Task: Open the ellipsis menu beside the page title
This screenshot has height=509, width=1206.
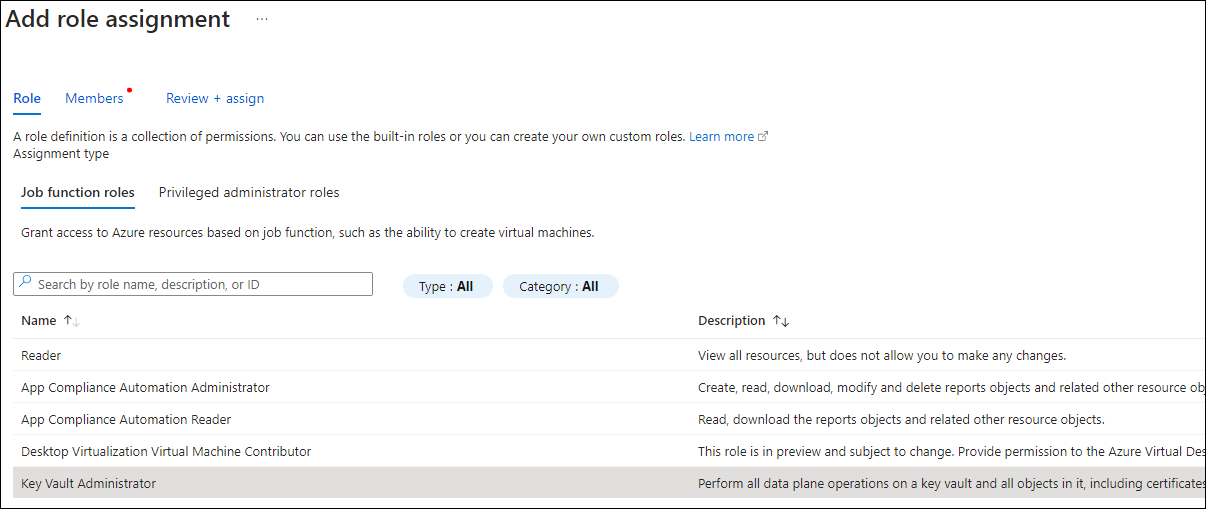Action: 262,19
